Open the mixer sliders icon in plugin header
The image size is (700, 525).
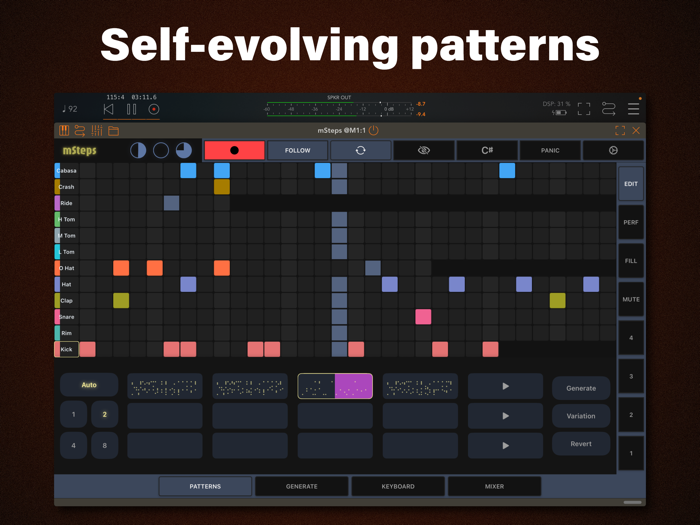tap(97, 130)
